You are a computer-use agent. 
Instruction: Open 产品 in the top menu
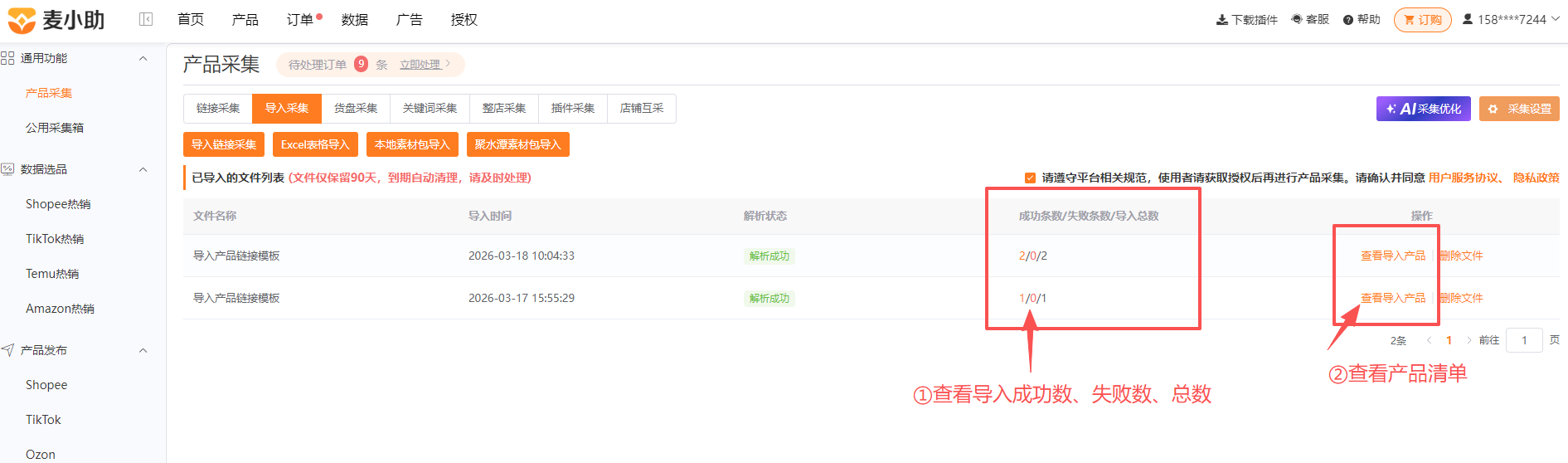(x=245, y=20)
